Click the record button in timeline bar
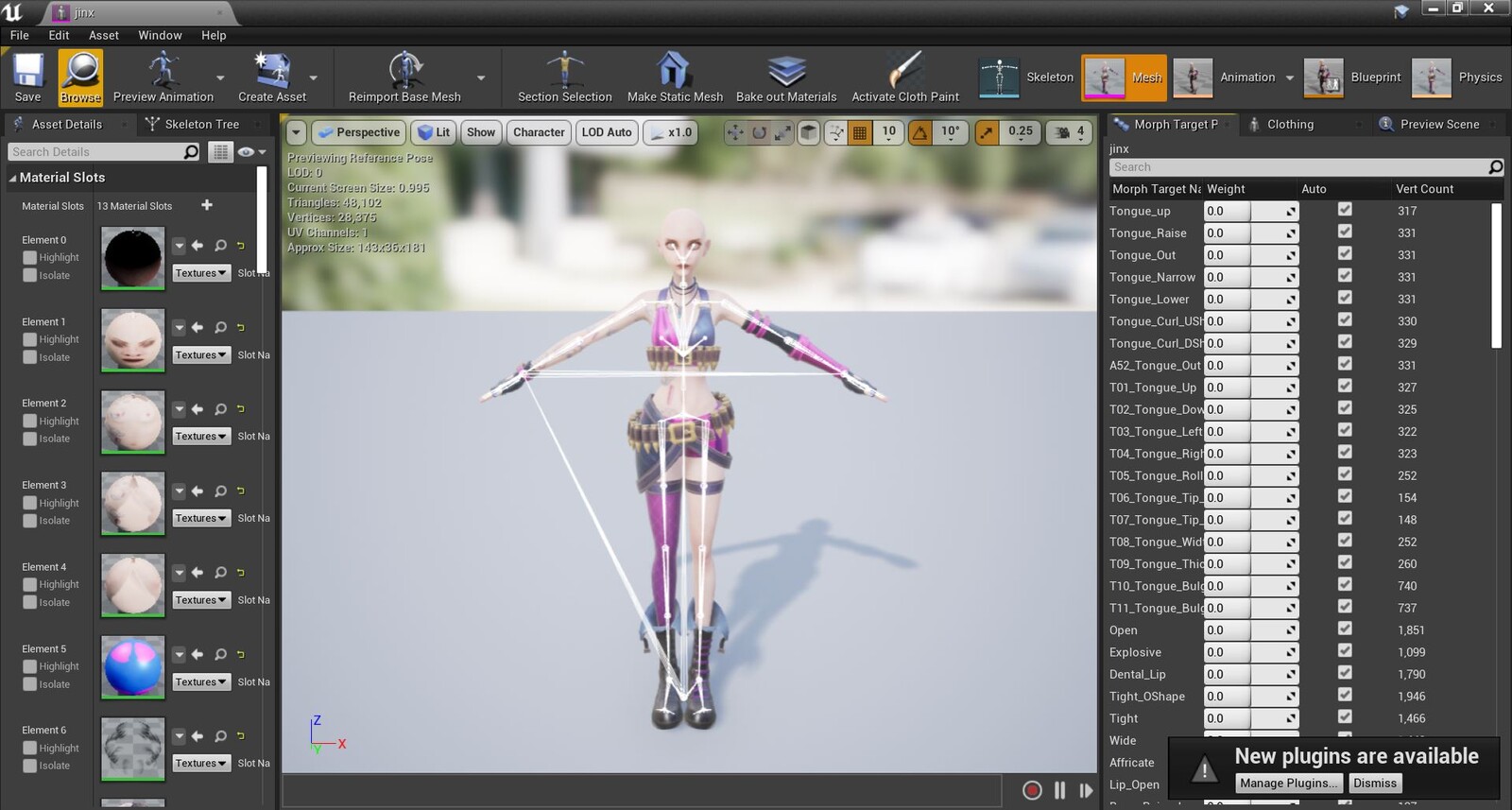 [x=1032, y=790]
